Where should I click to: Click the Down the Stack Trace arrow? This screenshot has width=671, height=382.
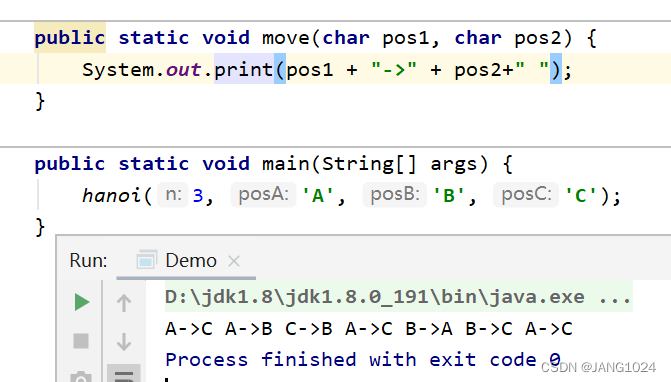coord(124,341)
